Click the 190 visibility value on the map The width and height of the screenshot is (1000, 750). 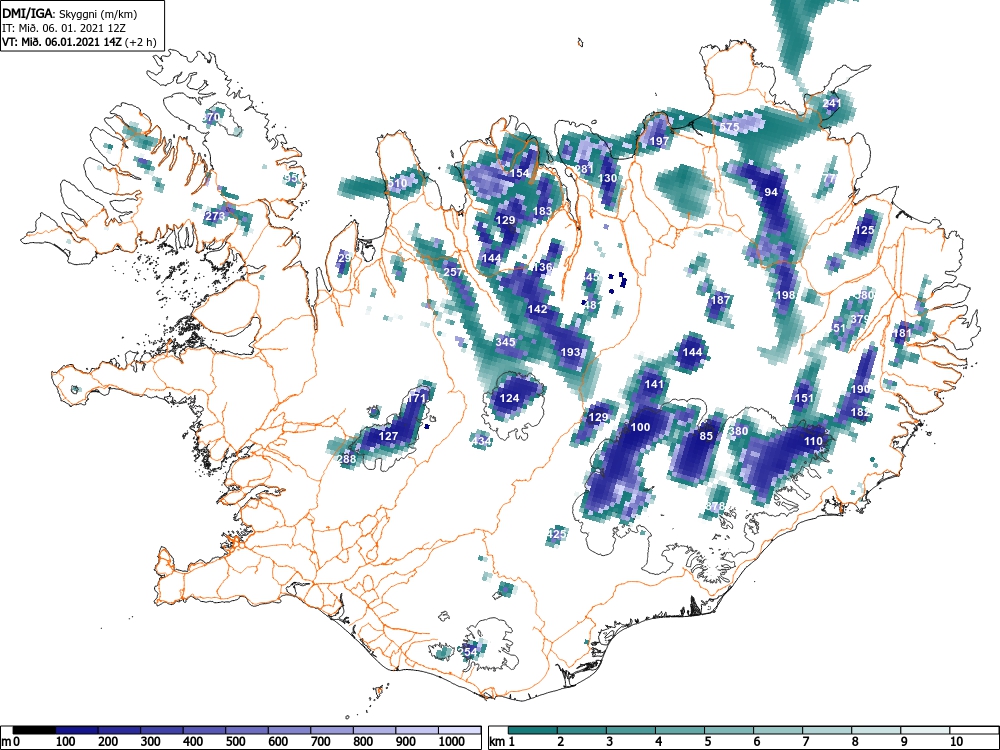pyautogui.click(x=860, y=389)
